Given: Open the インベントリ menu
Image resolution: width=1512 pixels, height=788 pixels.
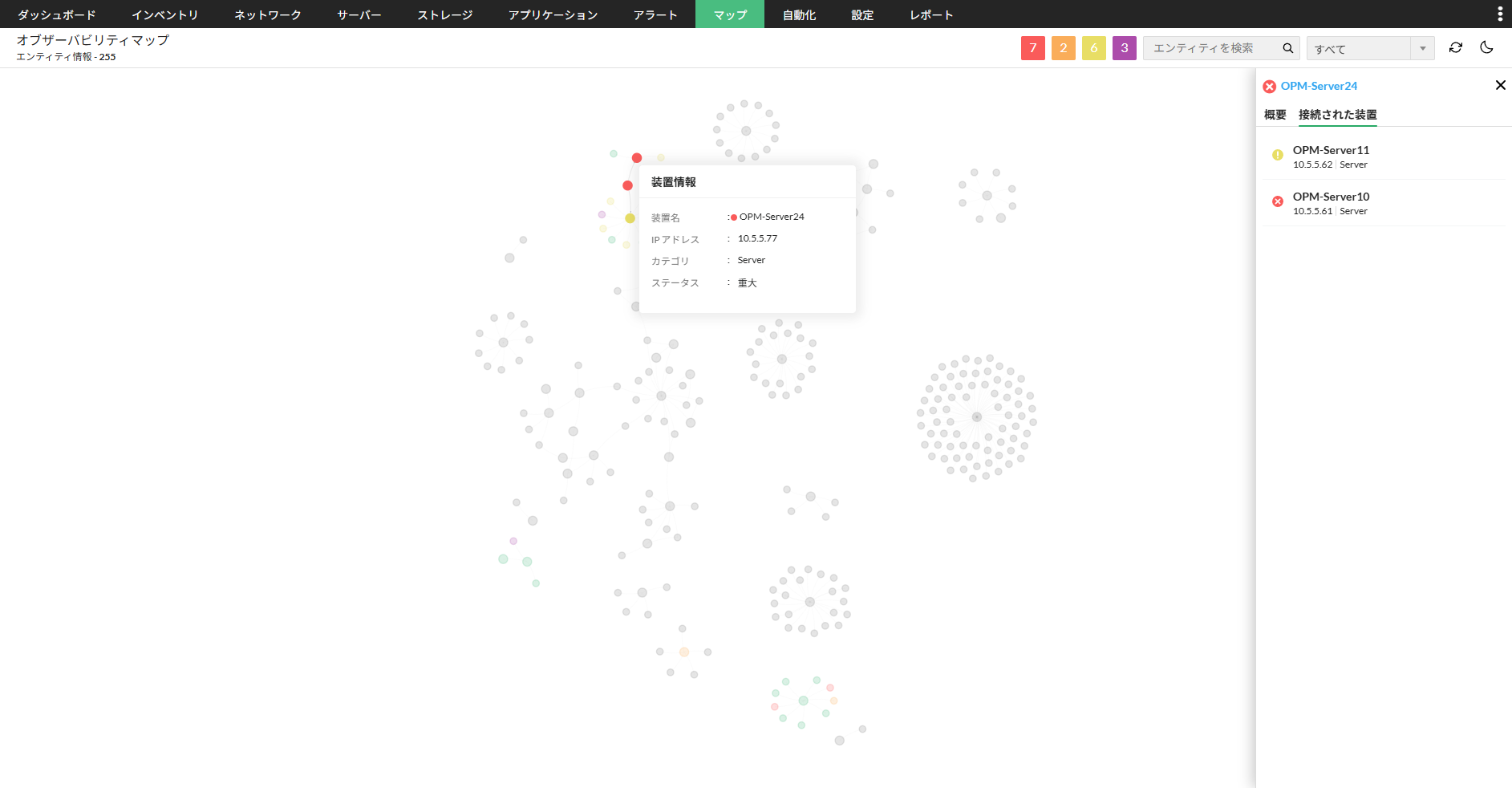Looking at the screenshot, I should tap(164, 14).
